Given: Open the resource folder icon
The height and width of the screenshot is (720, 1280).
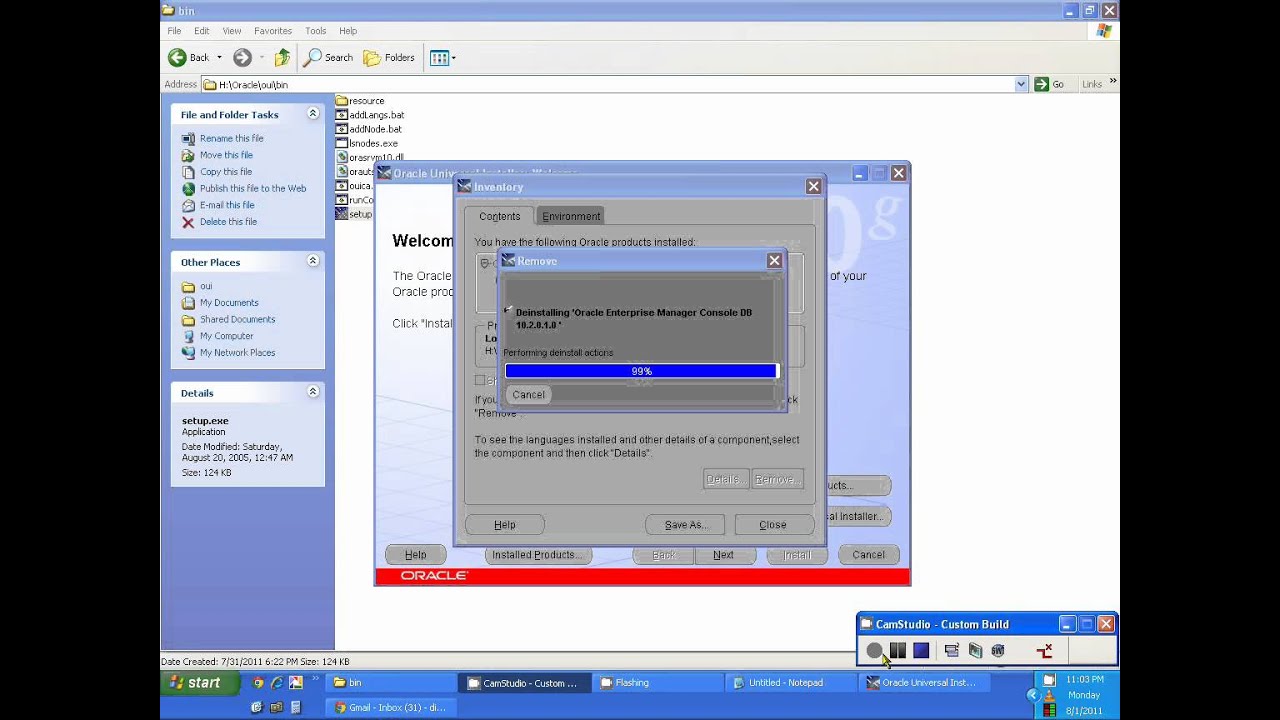Looking at the screenshot, I should pyautogui.click(x=341, y=101).
